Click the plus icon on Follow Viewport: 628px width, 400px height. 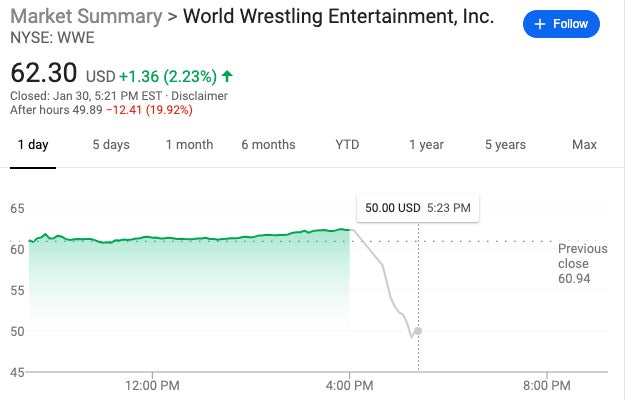tap(540, 24)
